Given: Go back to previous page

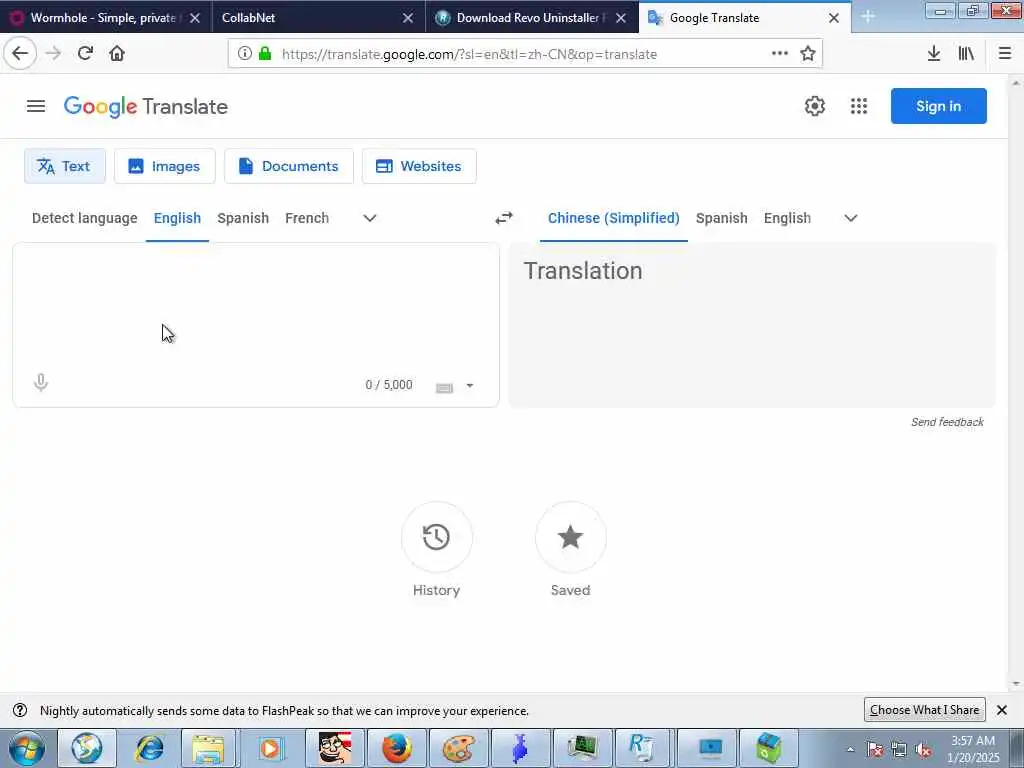Looking at the screenshot, I should point(20,54).
